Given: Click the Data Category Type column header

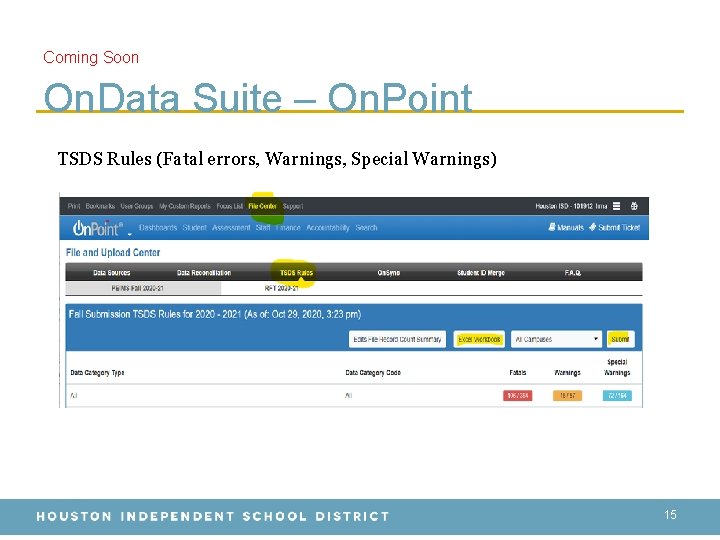Looking at the screenshot, I should pyautogui.click(x=97, y=373).
